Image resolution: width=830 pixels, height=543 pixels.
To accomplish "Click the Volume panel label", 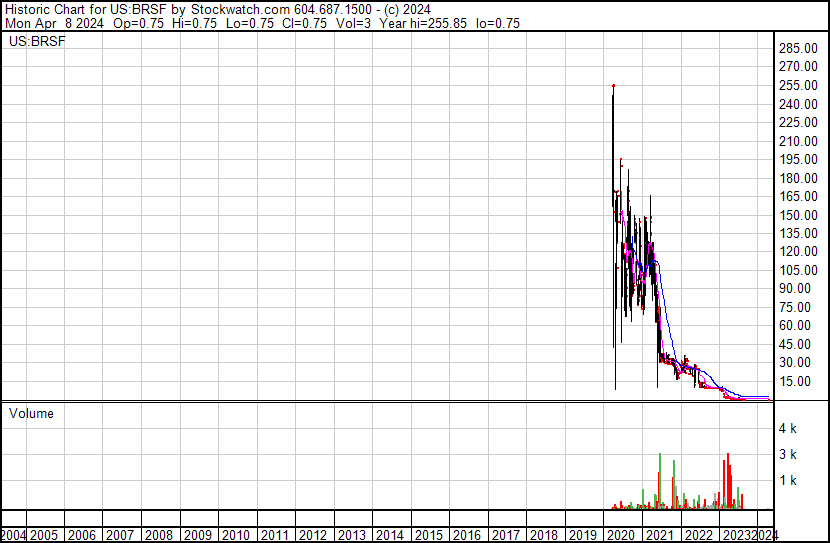I will tap(31, 413).
